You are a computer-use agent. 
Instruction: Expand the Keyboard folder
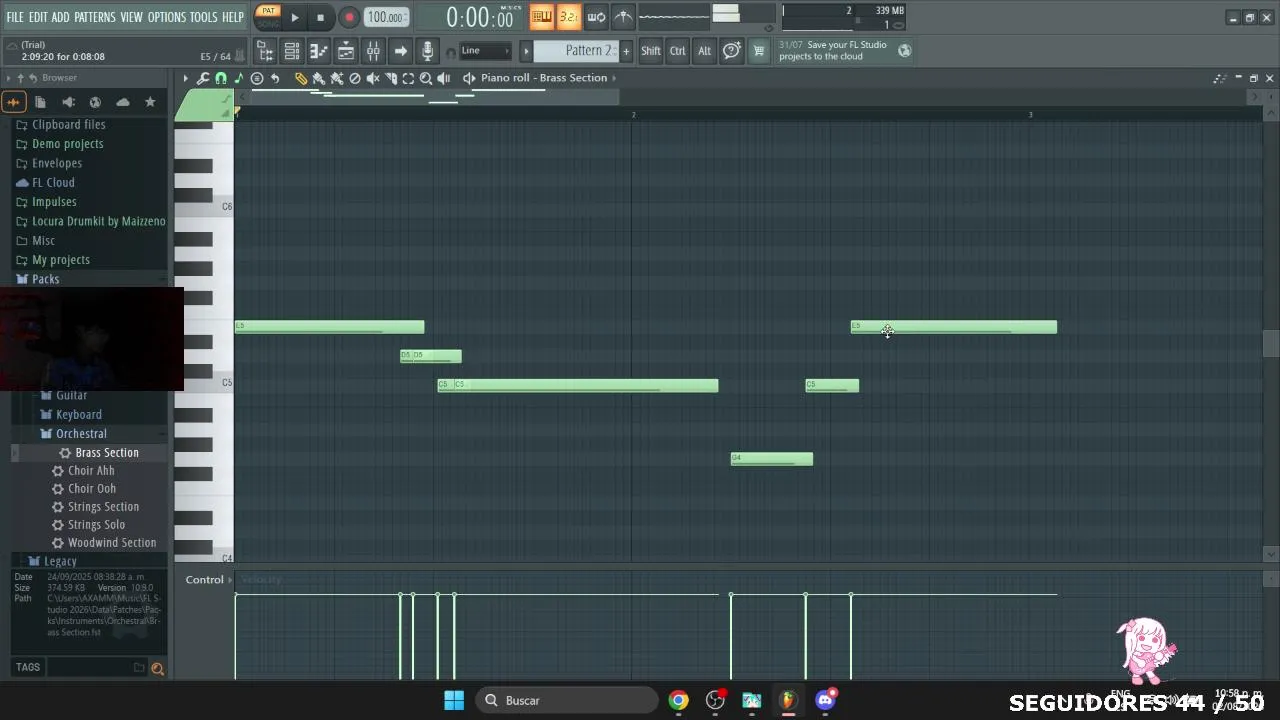coord(79,414)
